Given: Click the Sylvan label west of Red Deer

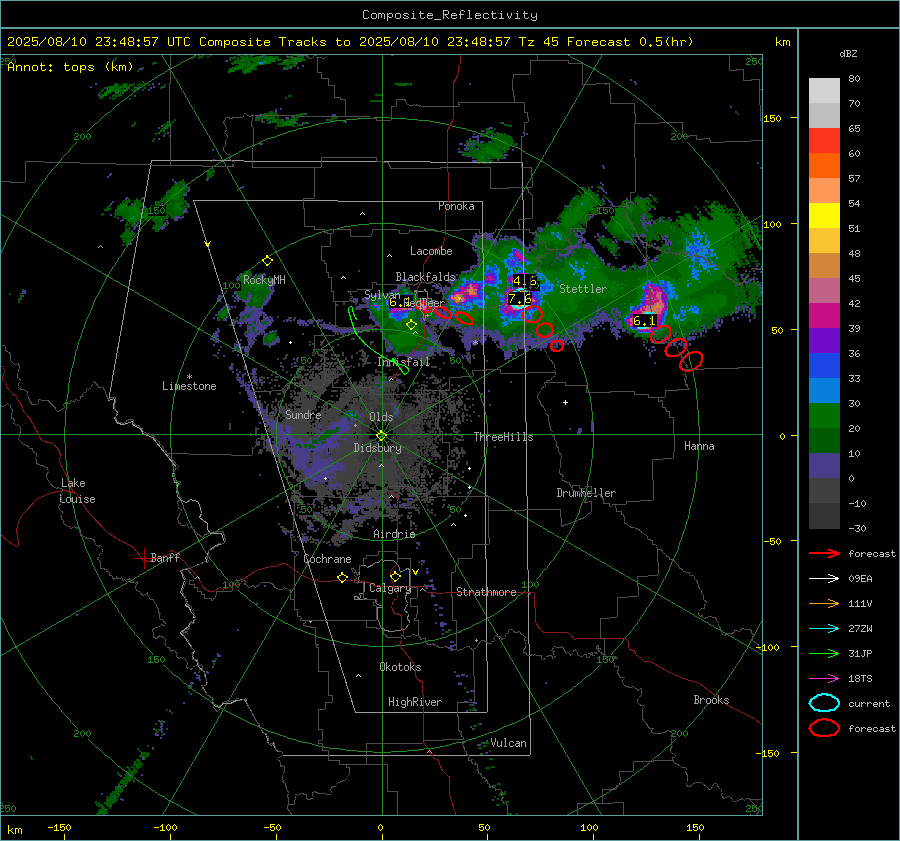Looking at the screenshot, I should [x=382, y=294].
